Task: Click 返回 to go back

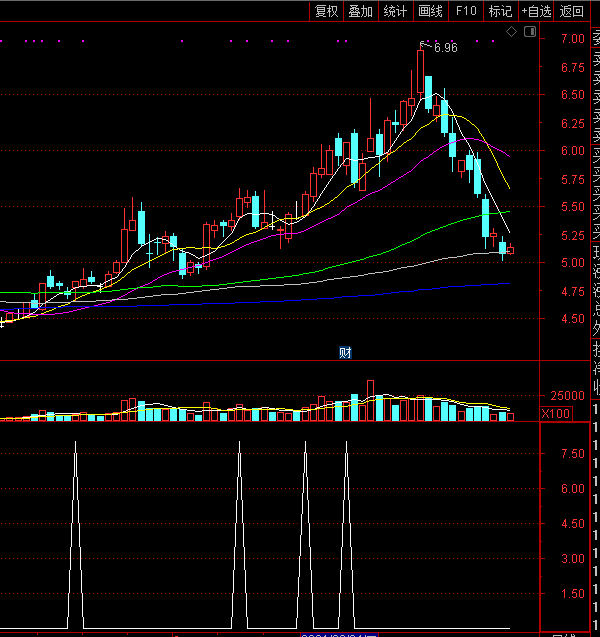Action: (571, 11)
